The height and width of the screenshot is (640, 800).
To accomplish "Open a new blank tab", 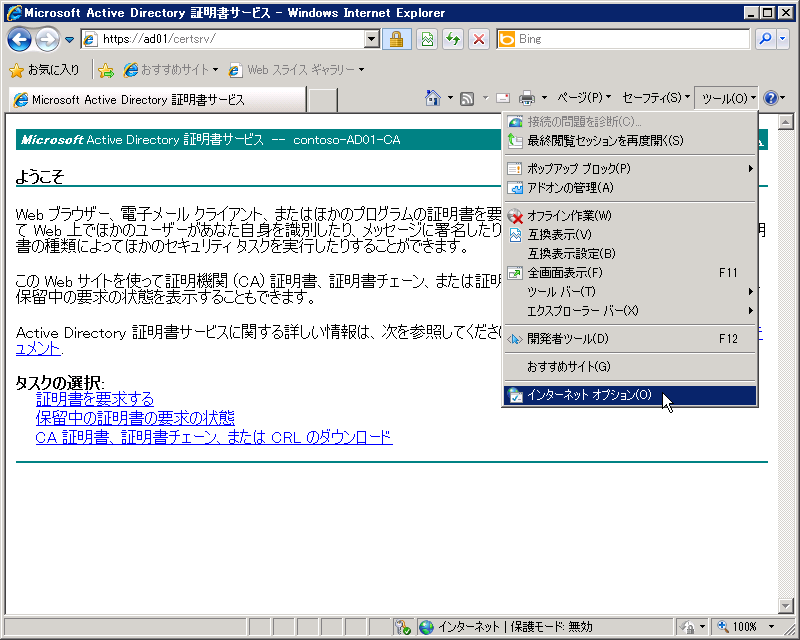I will point(323,100).
